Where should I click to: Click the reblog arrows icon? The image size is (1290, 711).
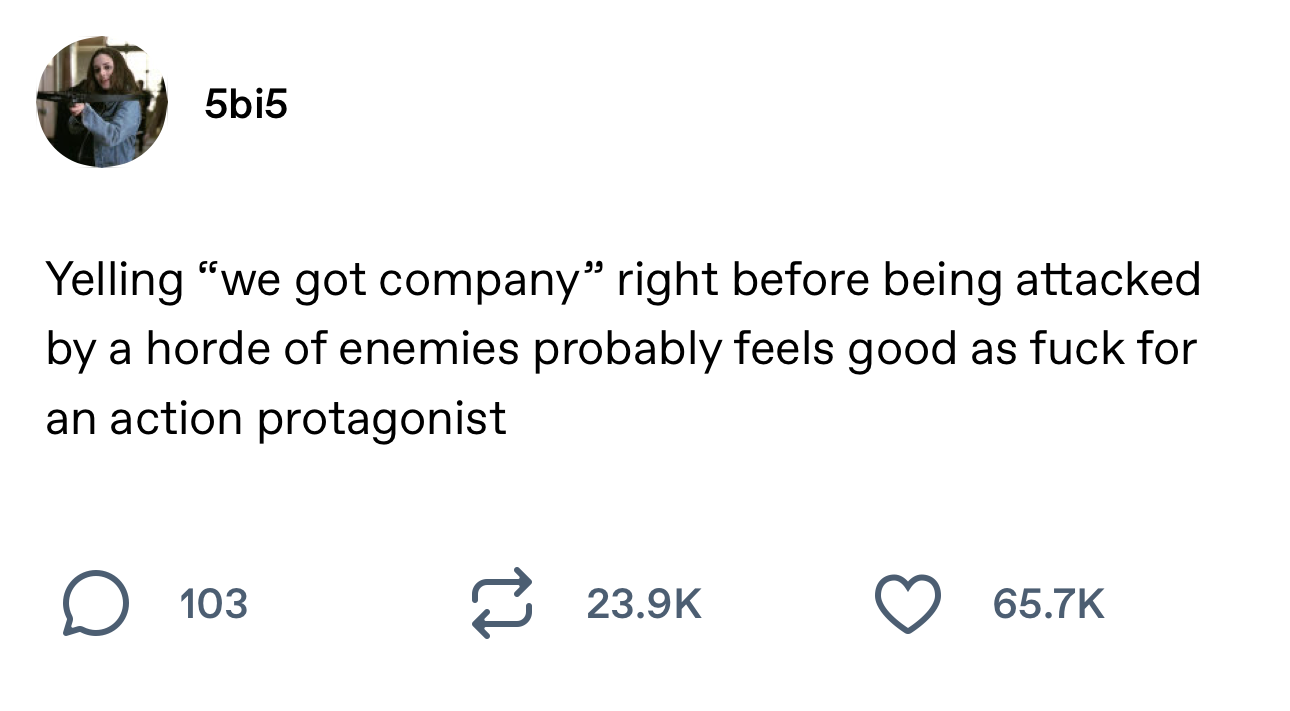pos(500,603)
